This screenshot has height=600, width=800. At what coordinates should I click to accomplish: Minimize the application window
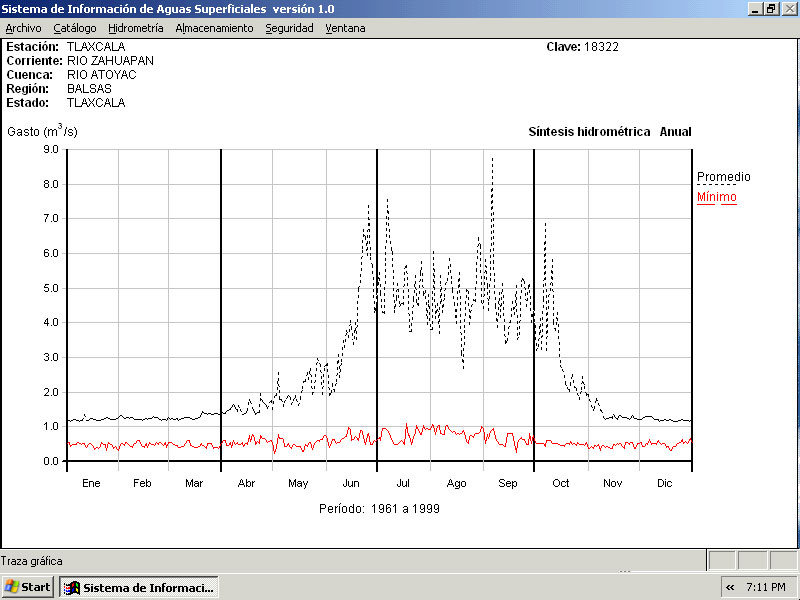pos(755,8)
